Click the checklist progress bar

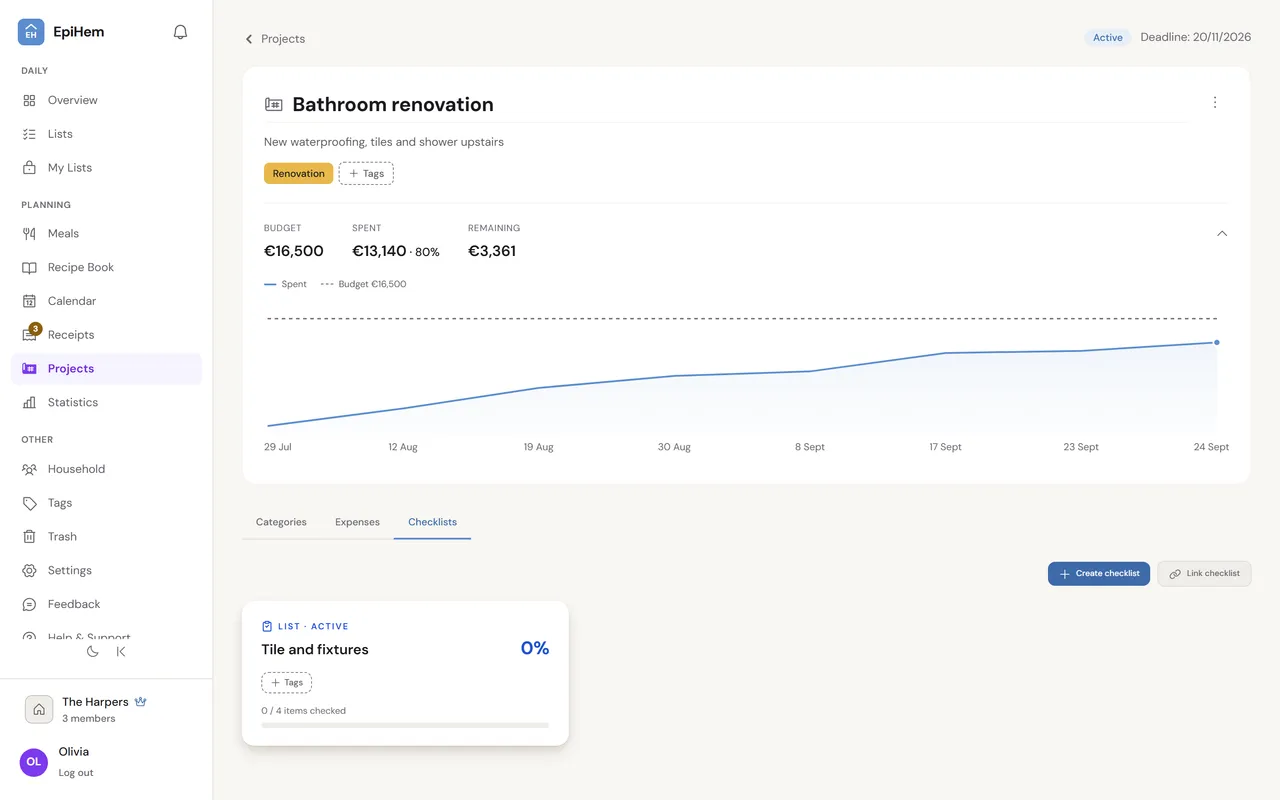click(405, 725)
